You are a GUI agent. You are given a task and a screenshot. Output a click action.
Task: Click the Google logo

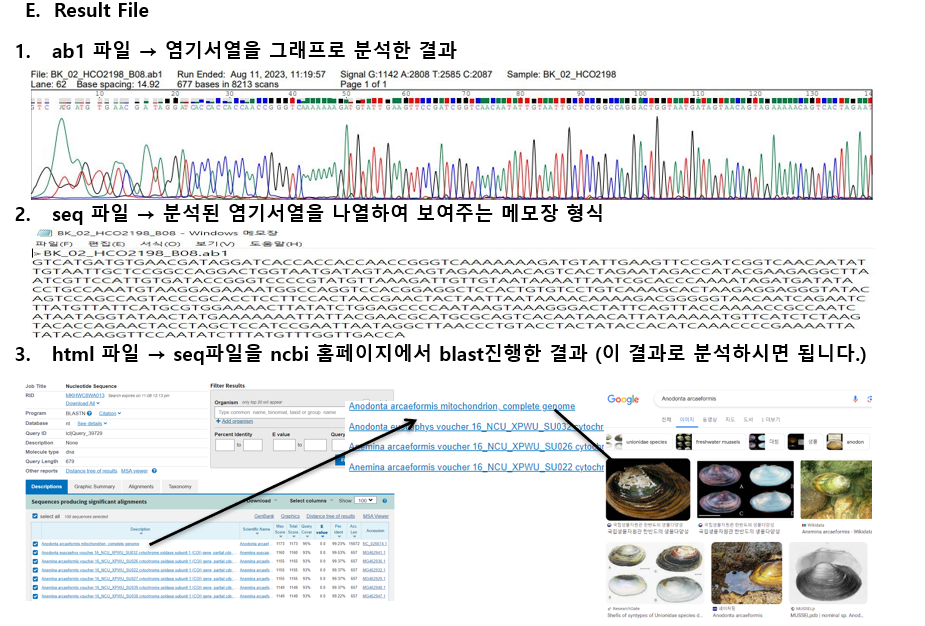pyautogui.click(x=622, y=400)
